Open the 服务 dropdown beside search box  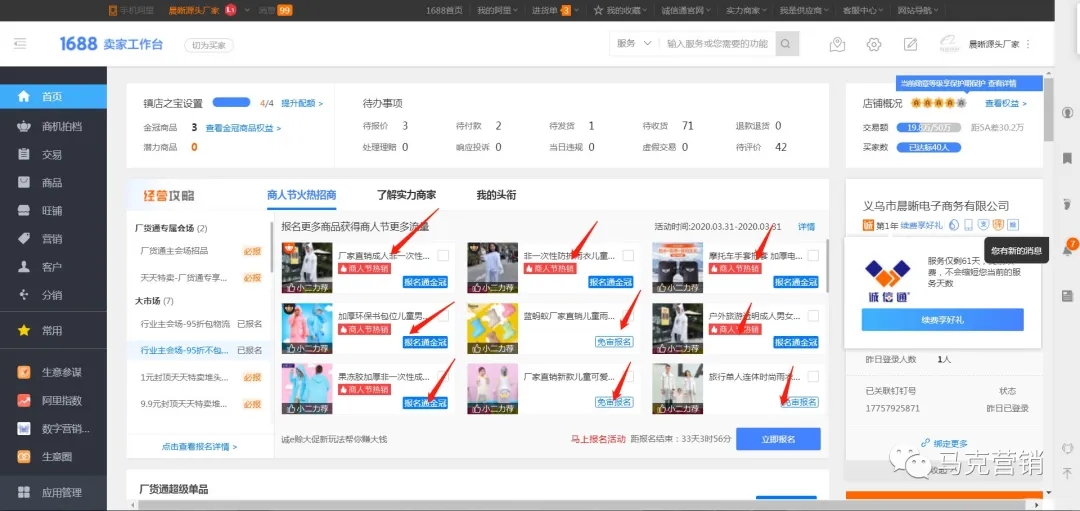coord(634,44)
